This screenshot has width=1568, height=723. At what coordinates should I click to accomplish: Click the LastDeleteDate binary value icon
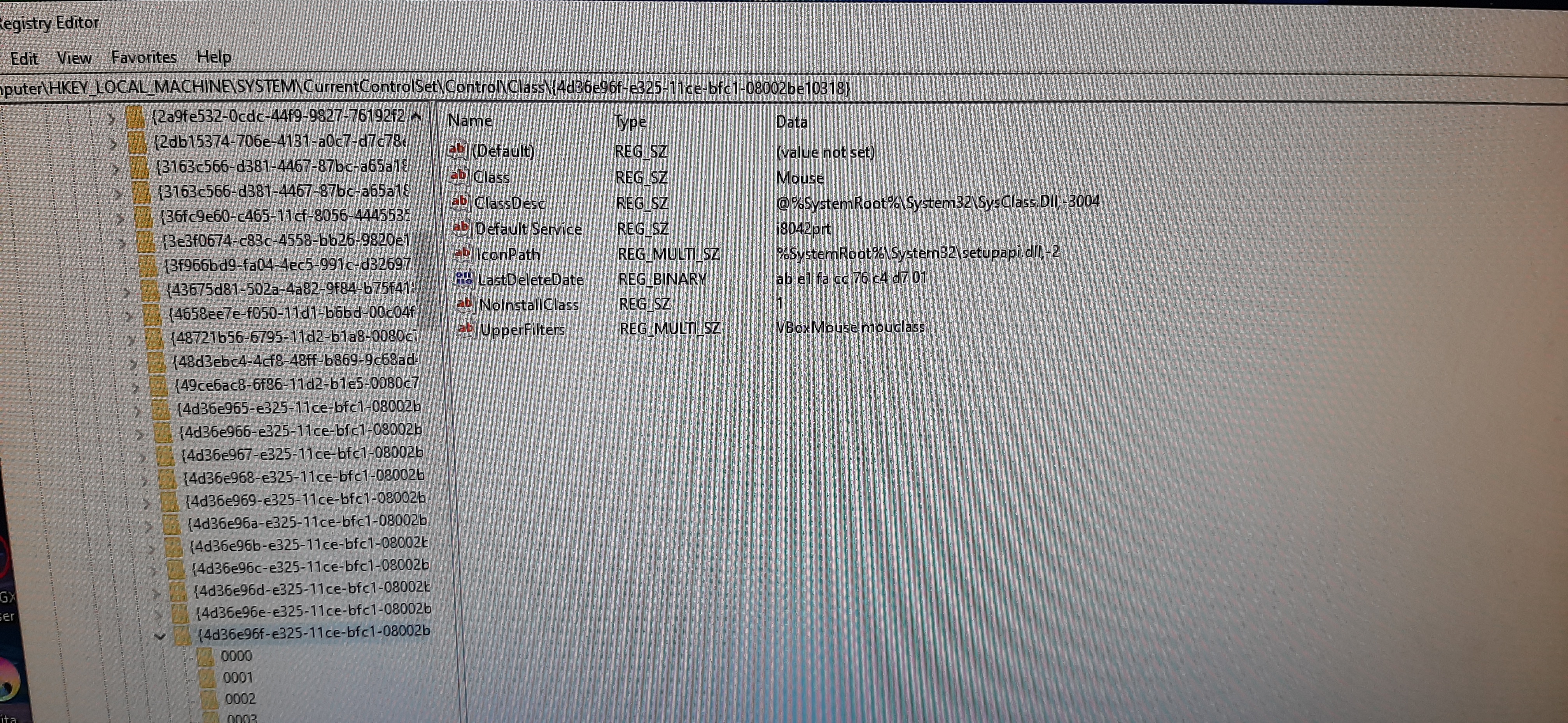pyautogui.click(x=464, y=279)
